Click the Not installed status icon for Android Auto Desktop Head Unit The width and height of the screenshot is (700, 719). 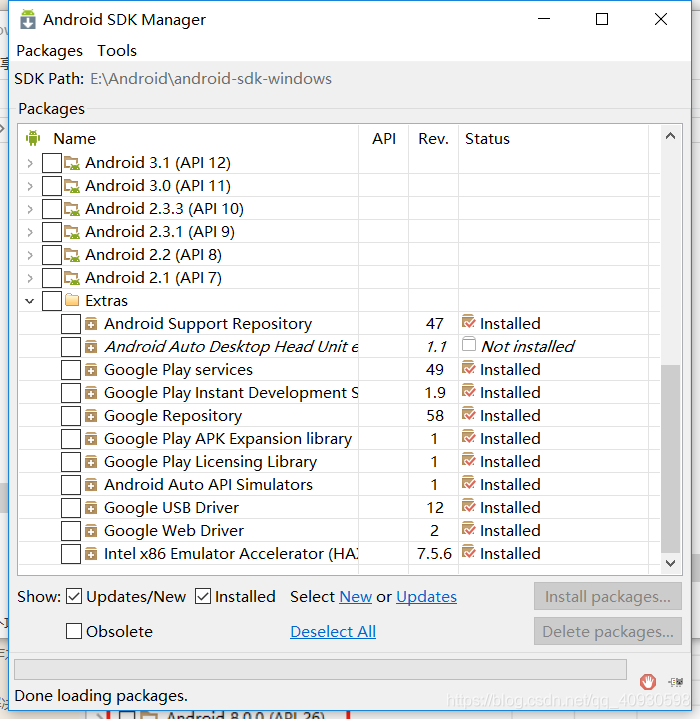click(469, 344)
